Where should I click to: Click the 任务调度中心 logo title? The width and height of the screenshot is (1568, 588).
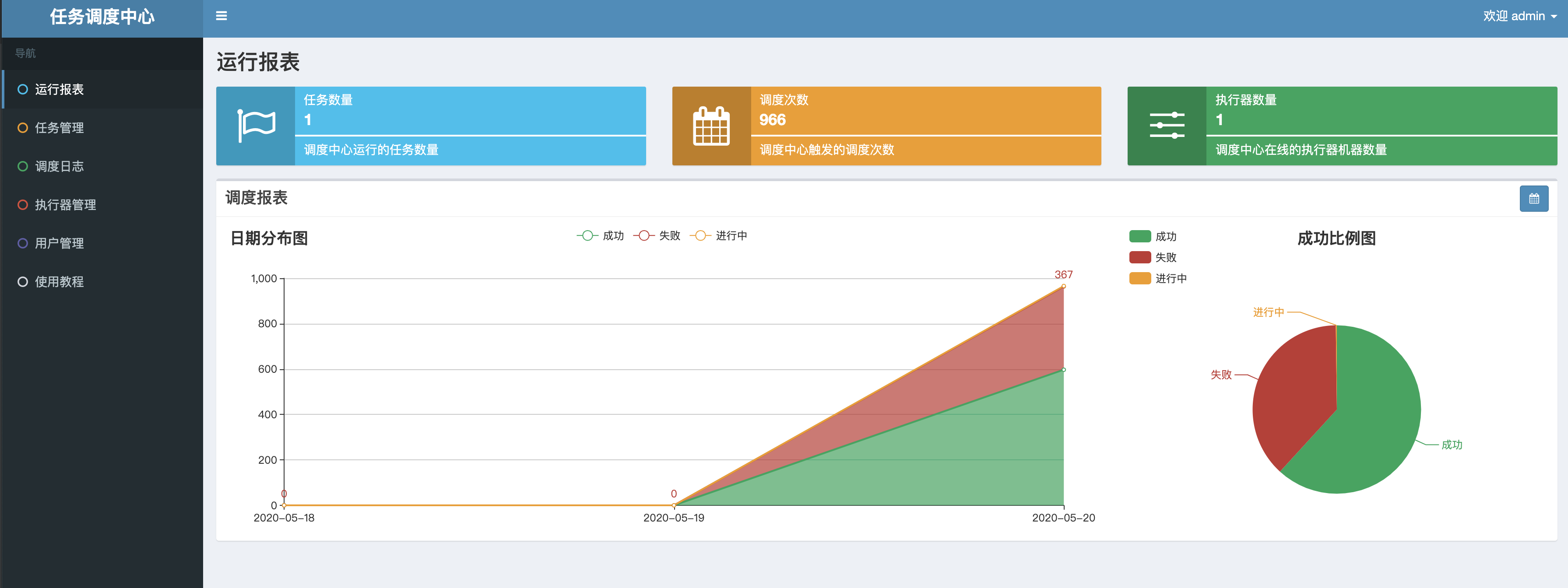[102, 17]
